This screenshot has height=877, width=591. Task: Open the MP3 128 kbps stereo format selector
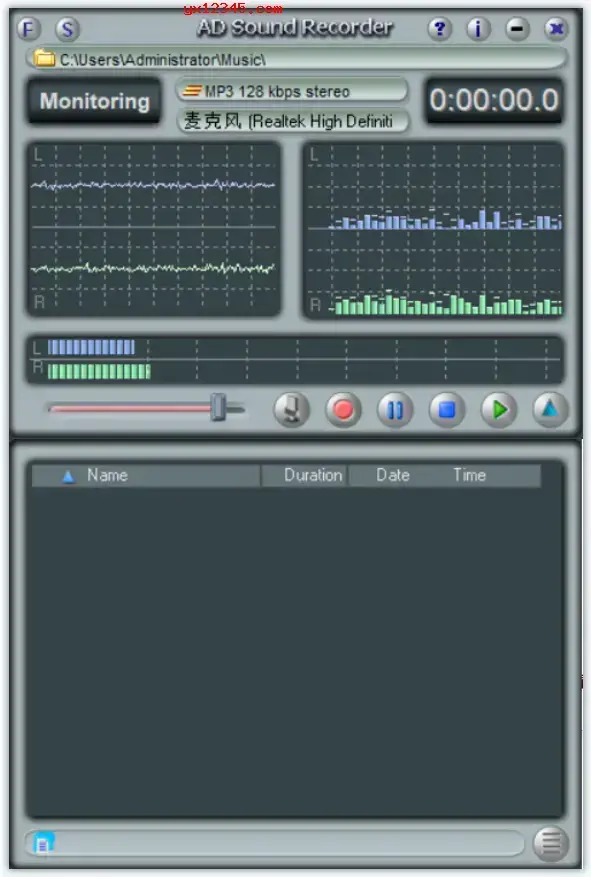pyautogui.click(x=292, y=91)
